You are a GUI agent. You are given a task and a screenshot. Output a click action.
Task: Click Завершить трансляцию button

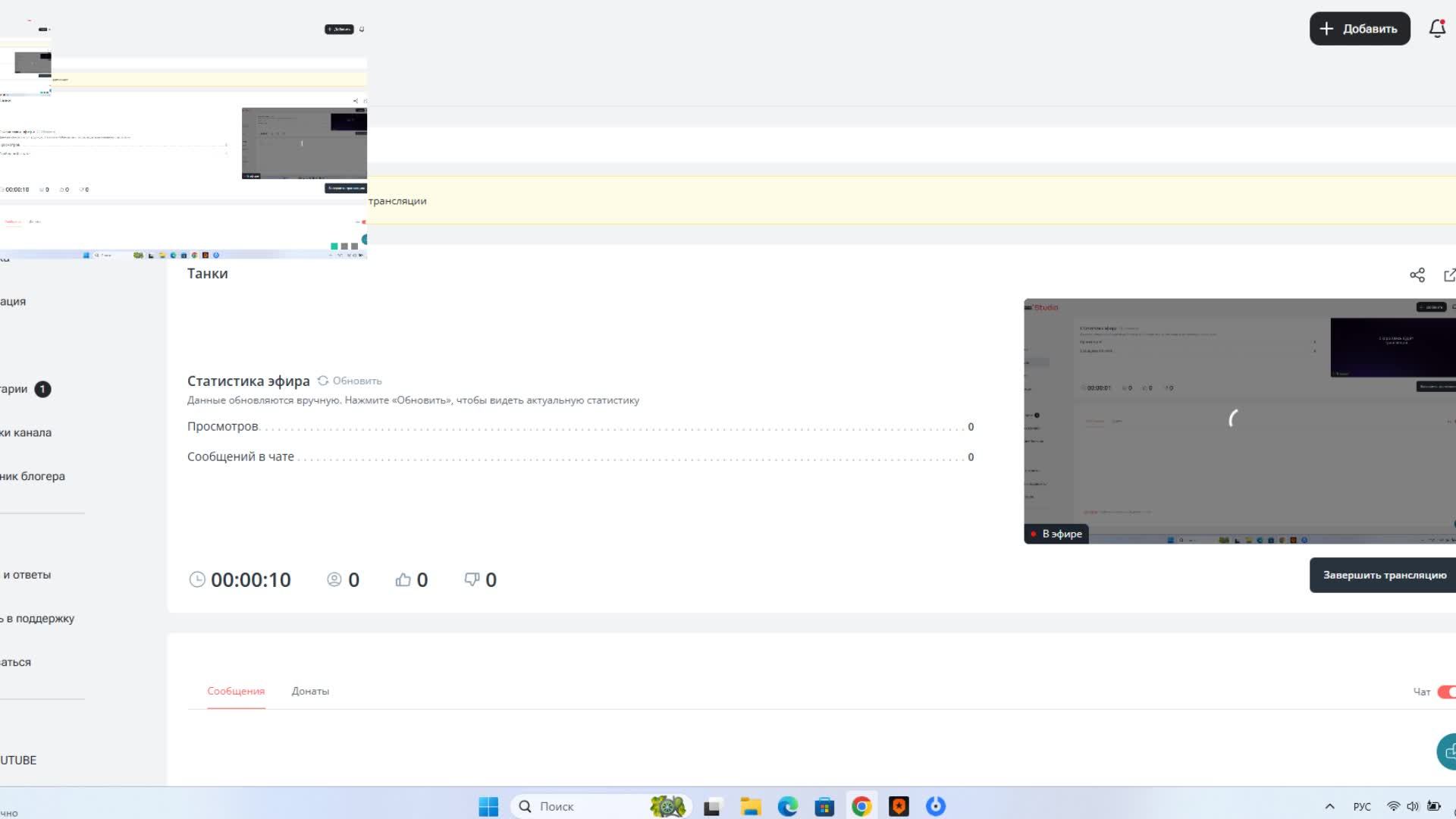click(x=1384, y=575)
